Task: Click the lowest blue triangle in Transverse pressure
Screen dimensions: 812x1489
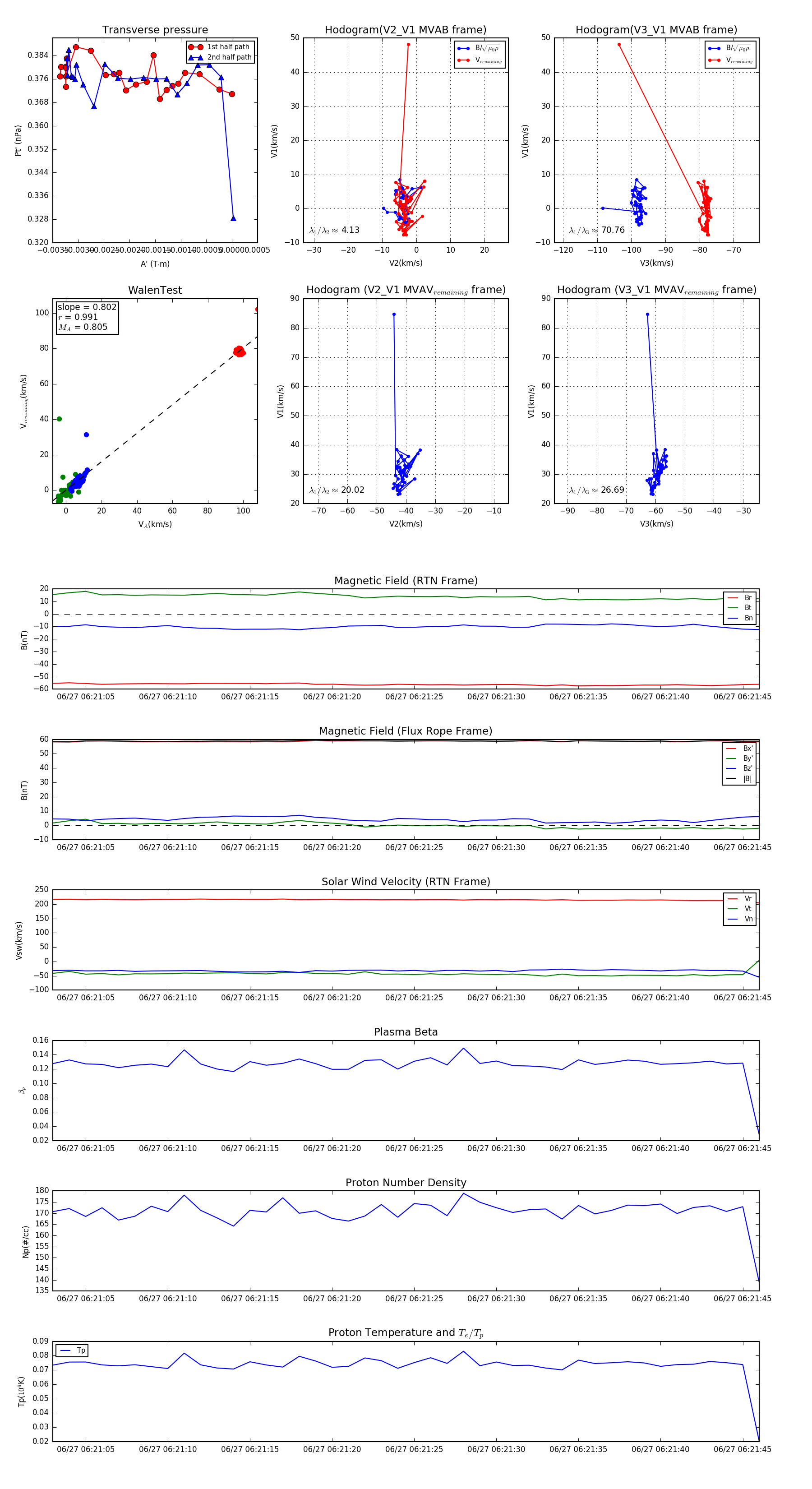Action: point(234,218)
